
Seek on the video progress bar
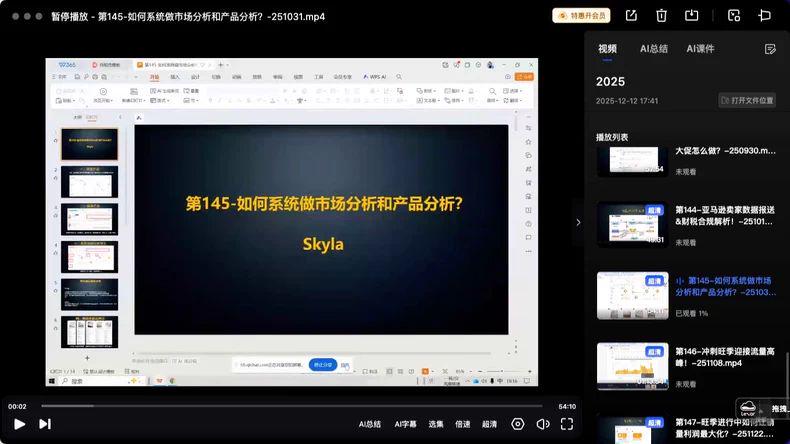click(292, 405)
